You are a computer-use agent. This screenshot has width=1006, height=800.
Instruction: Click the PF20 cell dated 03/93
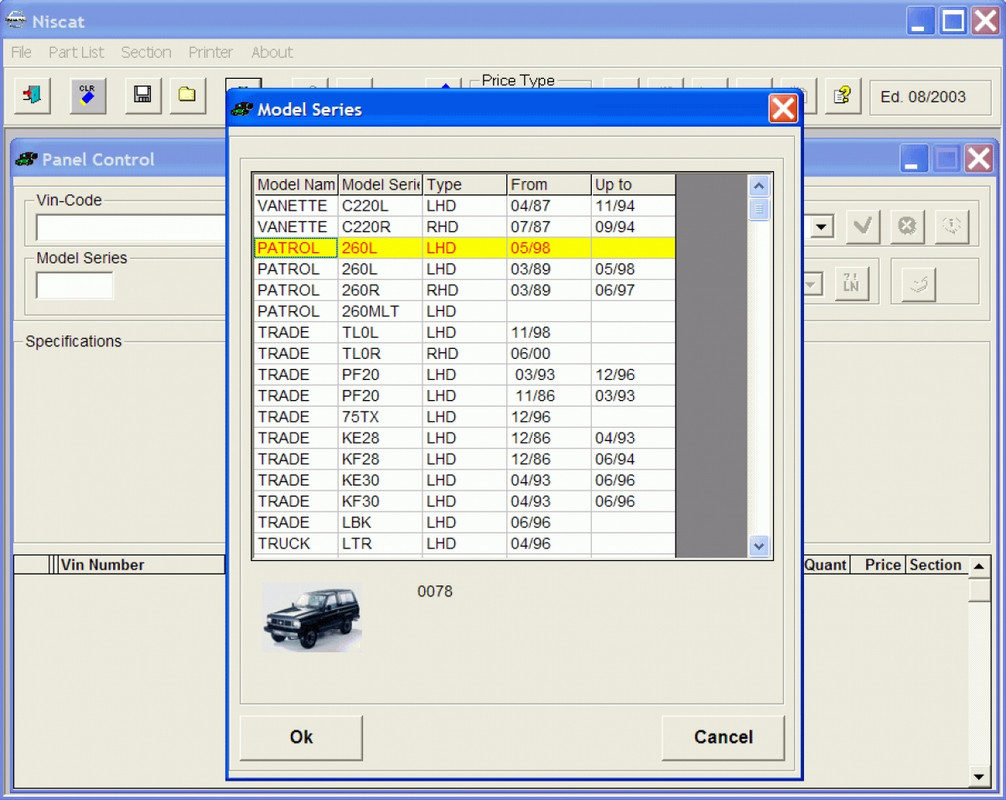(x=380, y=375)
